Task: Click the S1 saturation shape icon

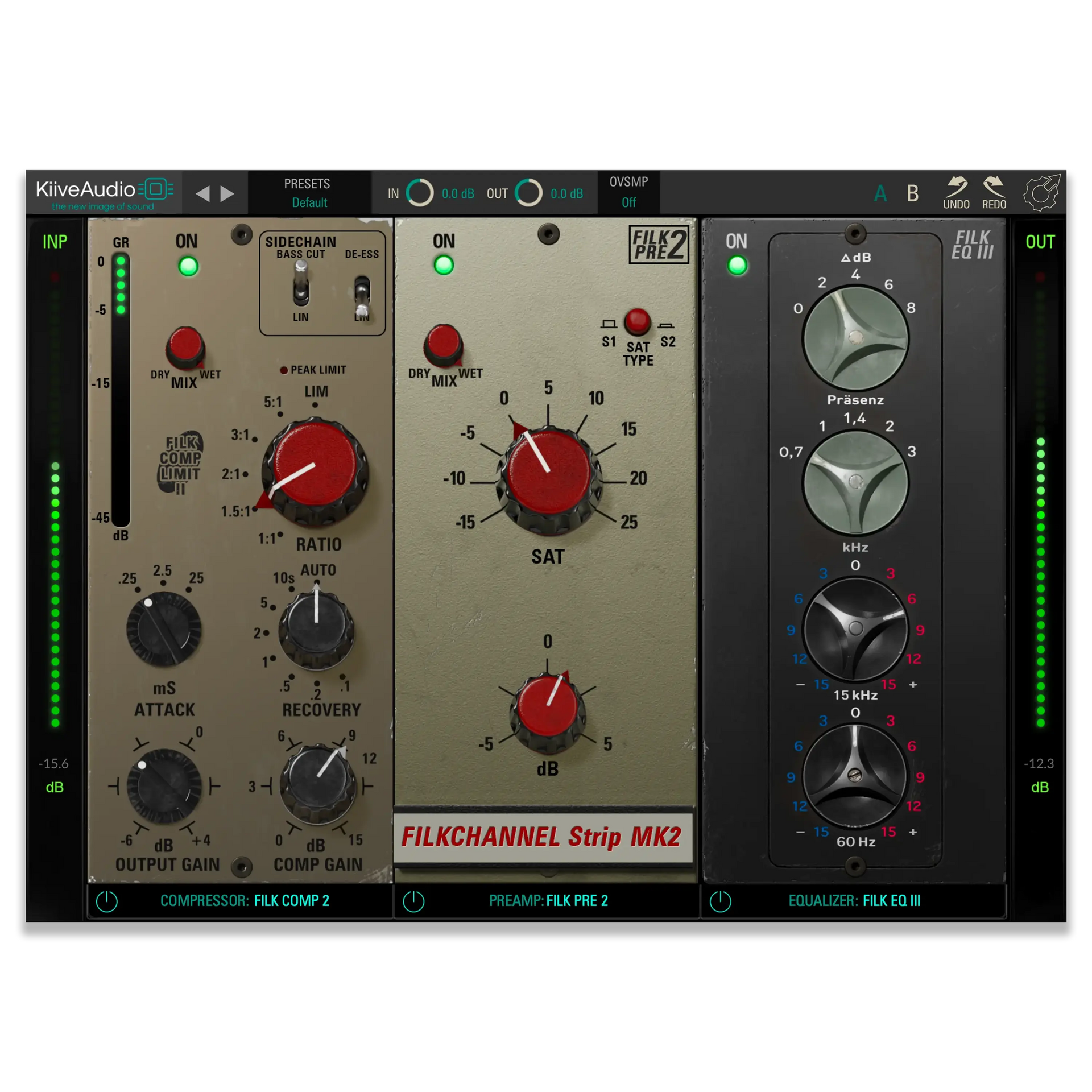Action: [609, 324]
